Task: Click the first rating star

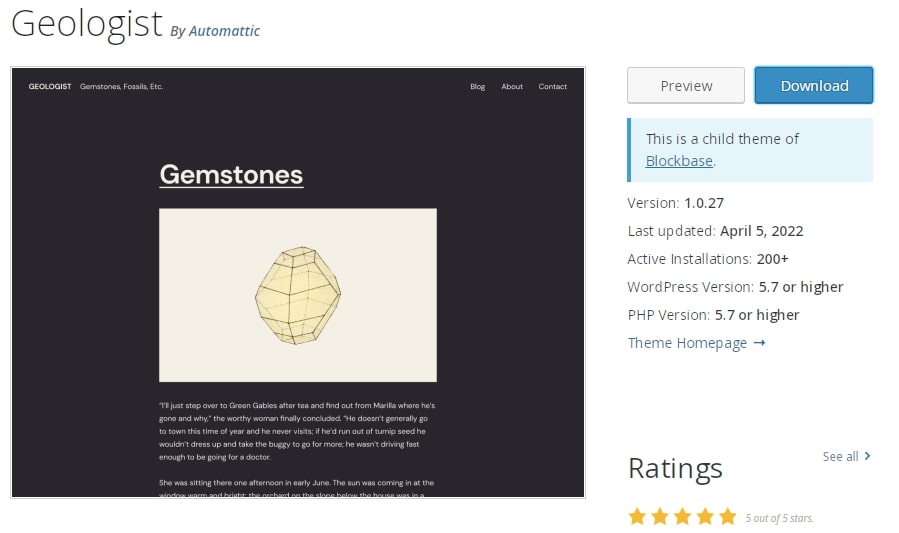Action: (x=637, y=517)
